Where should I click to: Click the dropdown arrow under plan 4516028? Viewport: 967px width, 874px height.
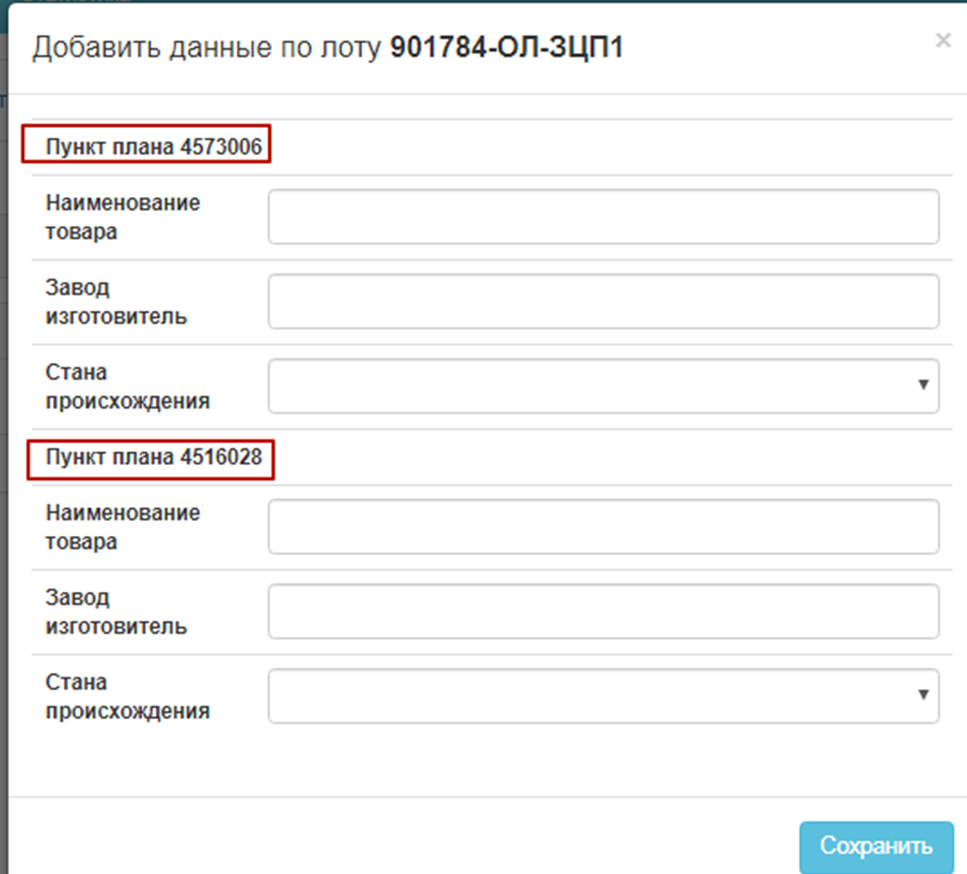tap(923, 695)
